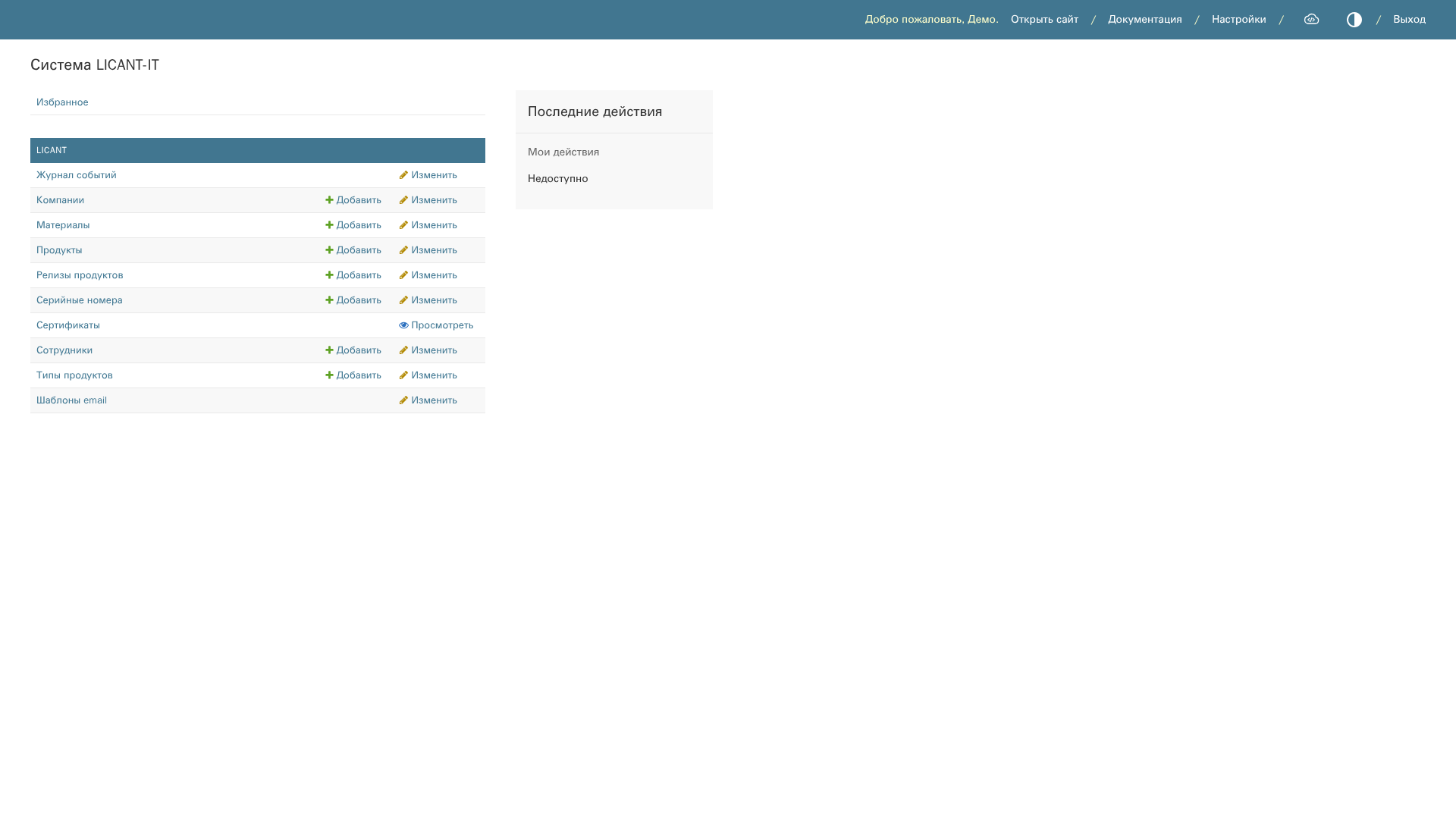Image resolution: width=1456 pixels, height=819 pixels.
Task: Add a new Материалы entry
Action: click(x=353, y=225)
